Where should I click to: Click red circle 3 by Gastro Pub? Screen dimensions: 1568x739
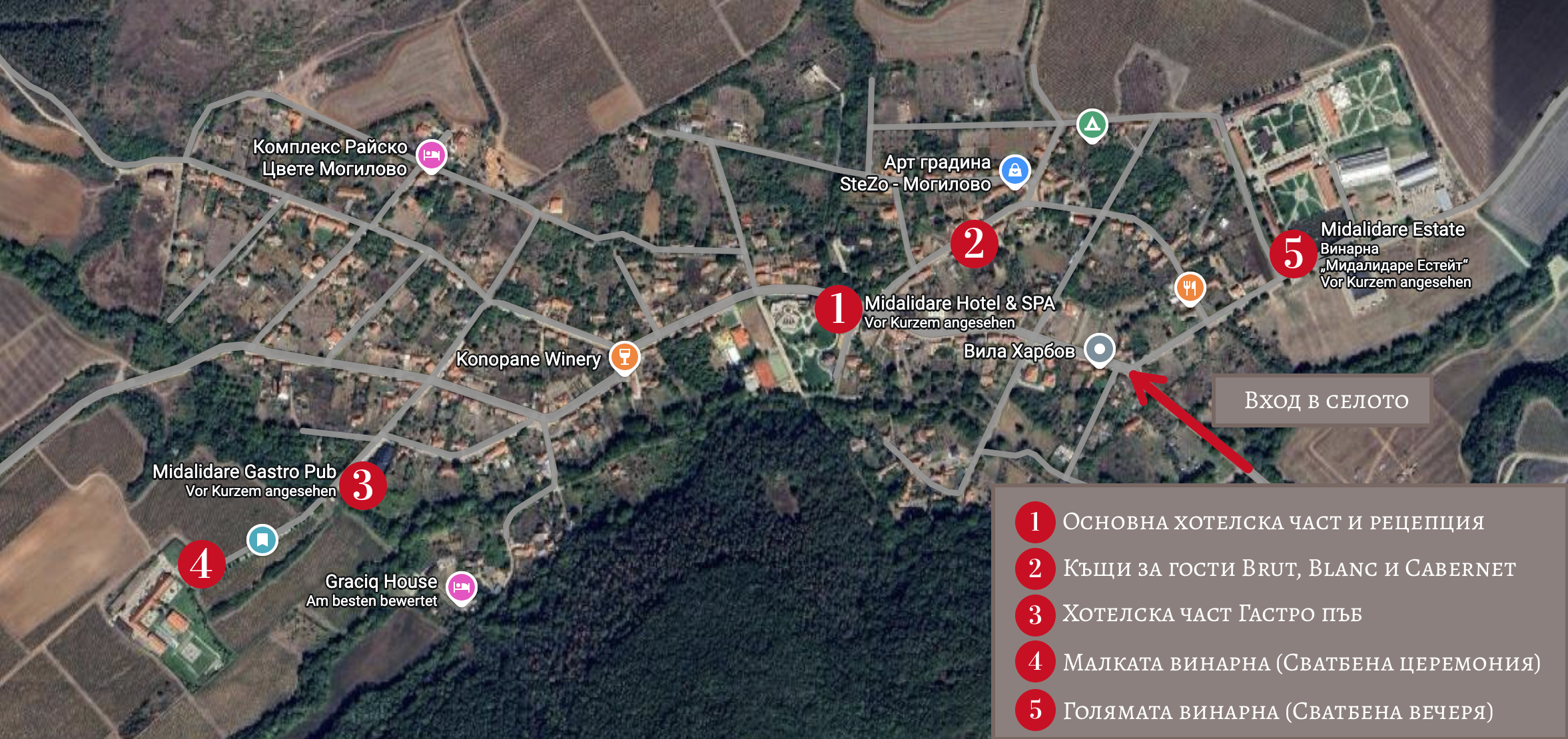(x=363, y=485)
